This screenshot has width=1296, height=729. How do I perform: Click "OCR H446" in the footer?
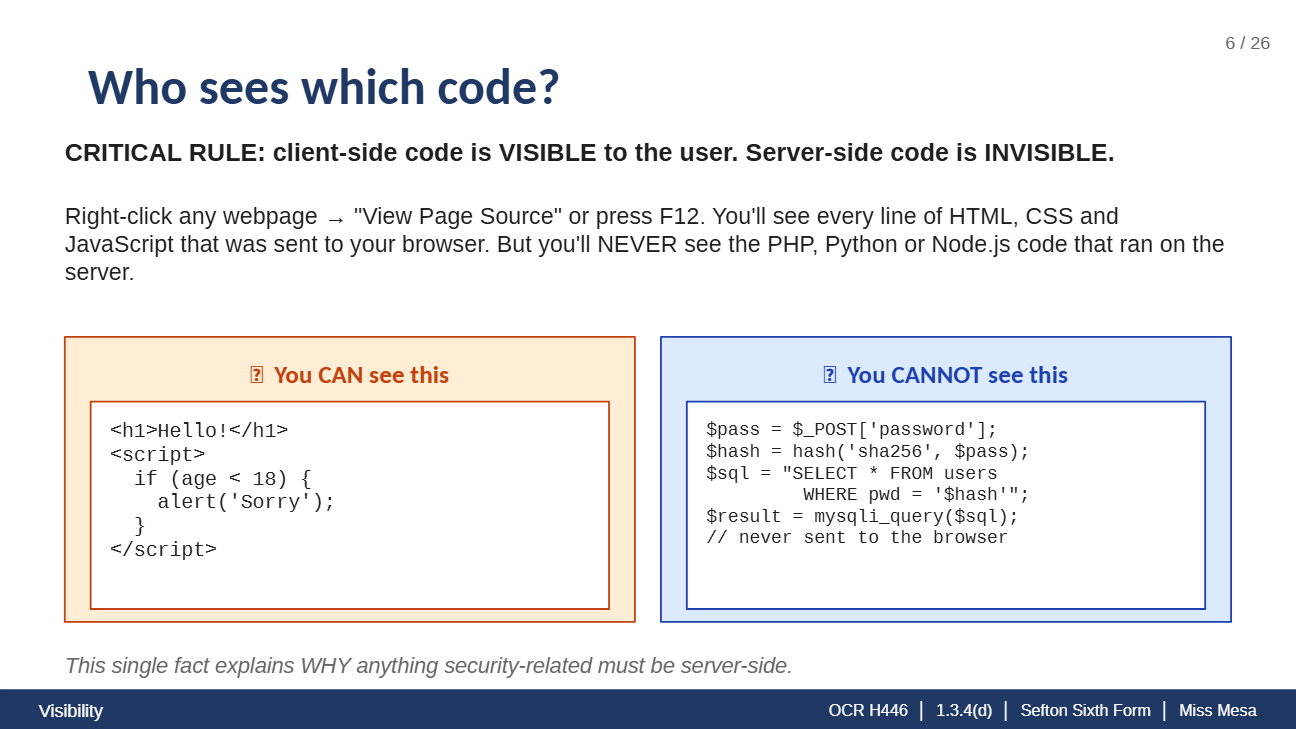click(868, 710)
